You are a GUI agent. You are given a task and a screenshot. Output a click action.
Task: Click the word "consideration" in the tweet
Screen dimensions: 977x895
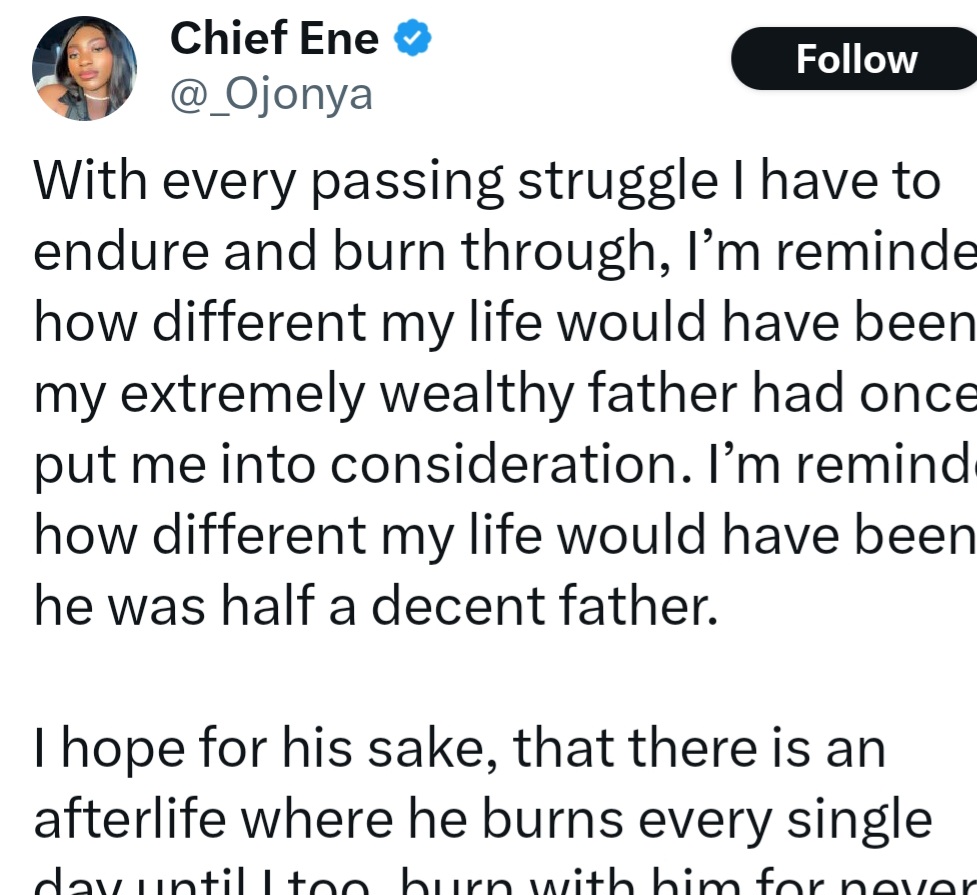pyautogui.click(x=452, y=465)
